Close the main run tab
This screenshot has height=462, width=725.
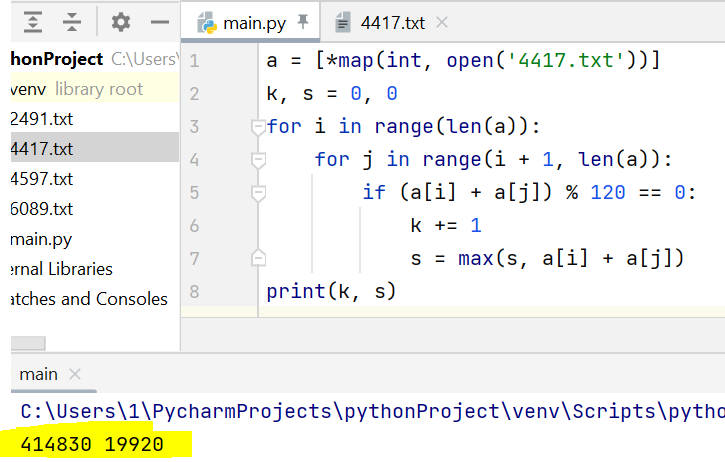point(75,374)
